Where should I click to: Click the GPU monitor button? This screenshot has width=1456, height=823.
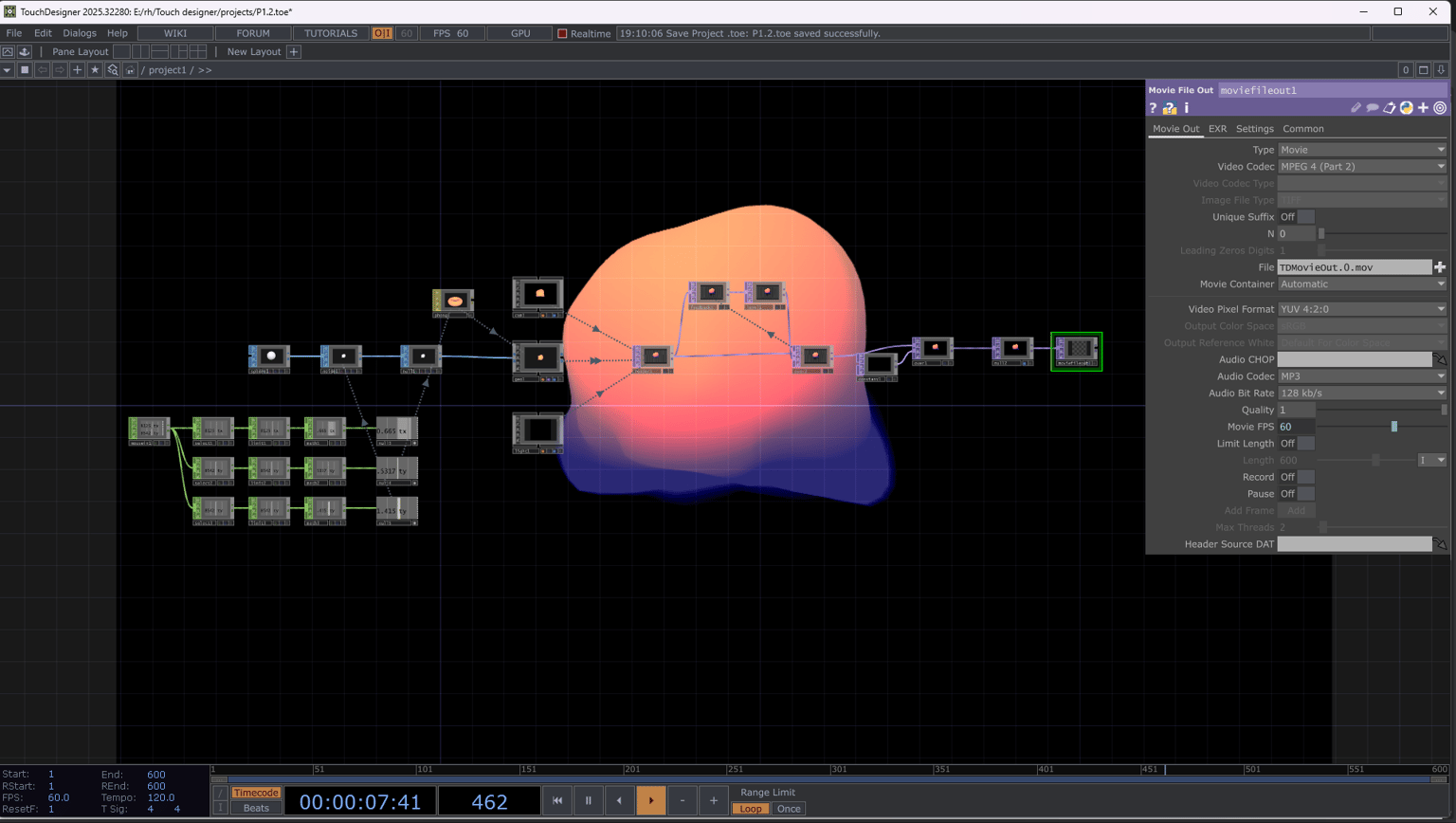coord(520,33)
